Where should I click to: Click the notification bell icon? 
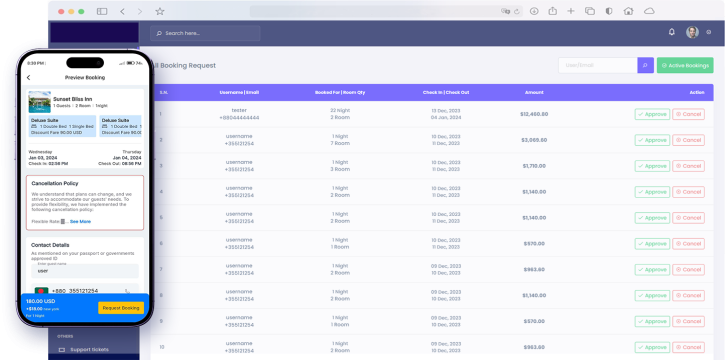(672, 32)
